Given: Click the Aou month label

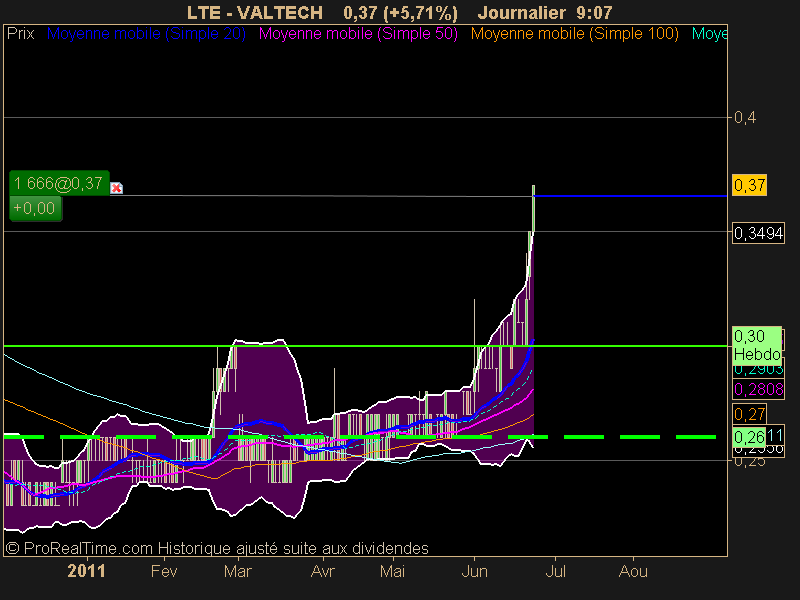Looking at the screenshot, I should click(x=633, y=571).
